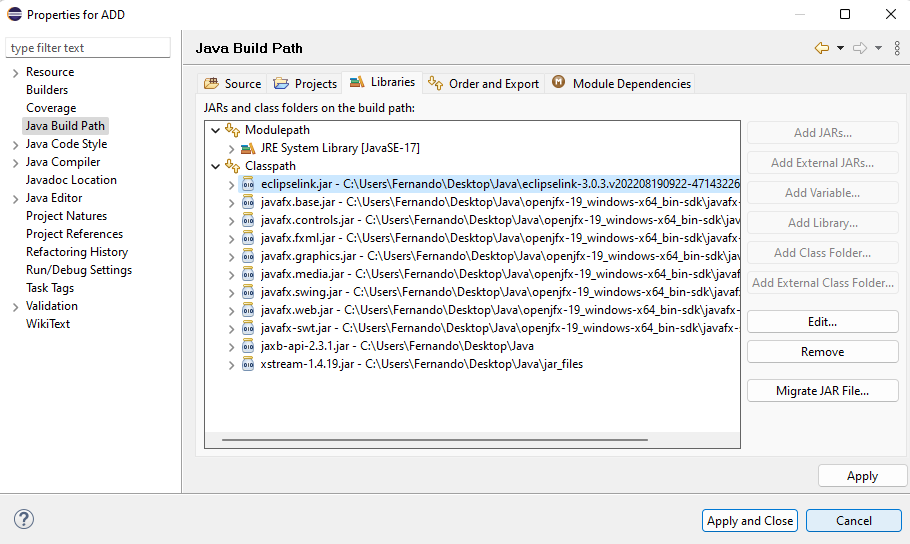Select Javadoc Location in sidebar
910x544 pixels.
click(x=71, y=180)
